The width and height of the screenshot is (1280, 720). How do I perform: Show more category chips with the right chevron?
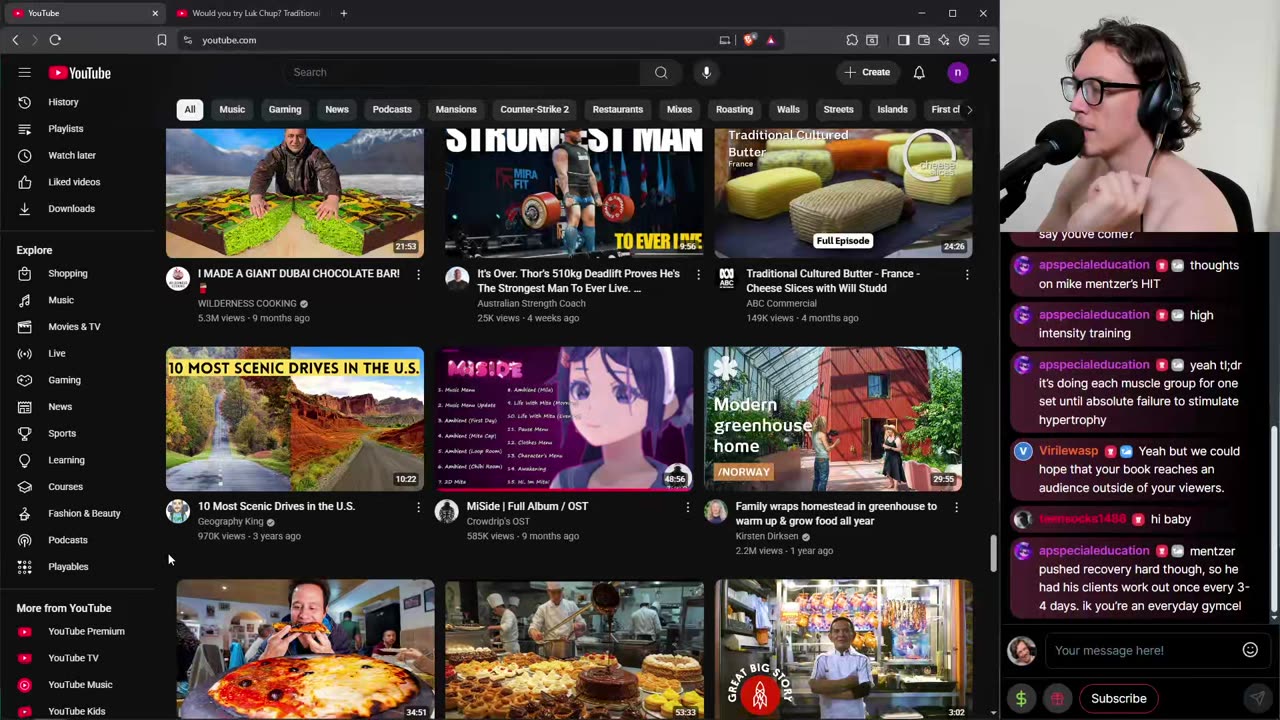coord(968,109)
